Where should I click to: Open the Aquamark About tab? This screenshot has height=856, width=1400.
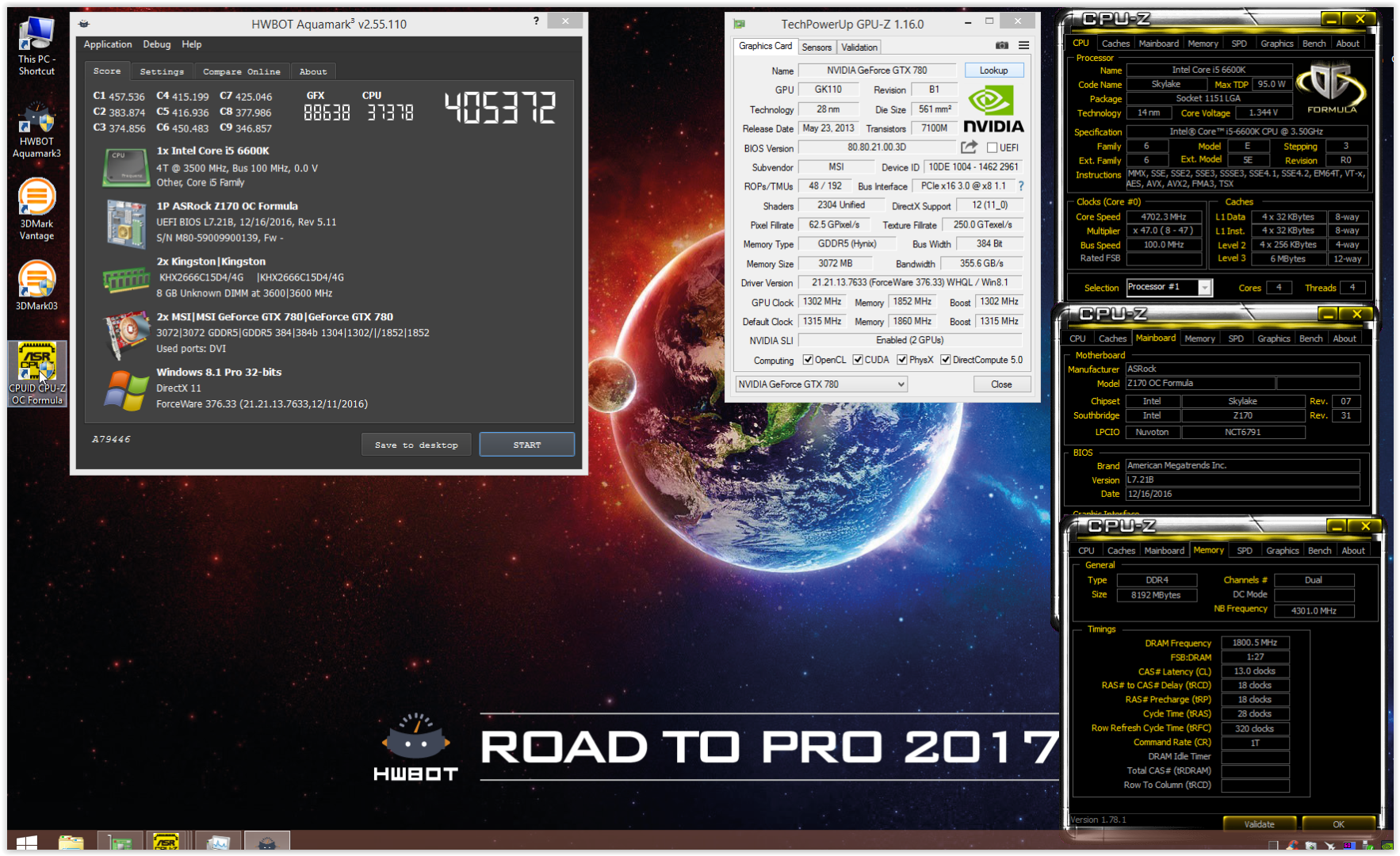[x=313, y=71]
